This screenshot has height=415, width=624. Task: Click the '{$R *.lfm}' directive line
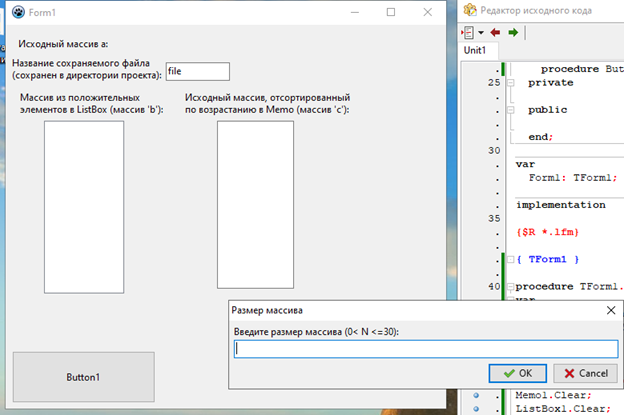tap(547, 232)
